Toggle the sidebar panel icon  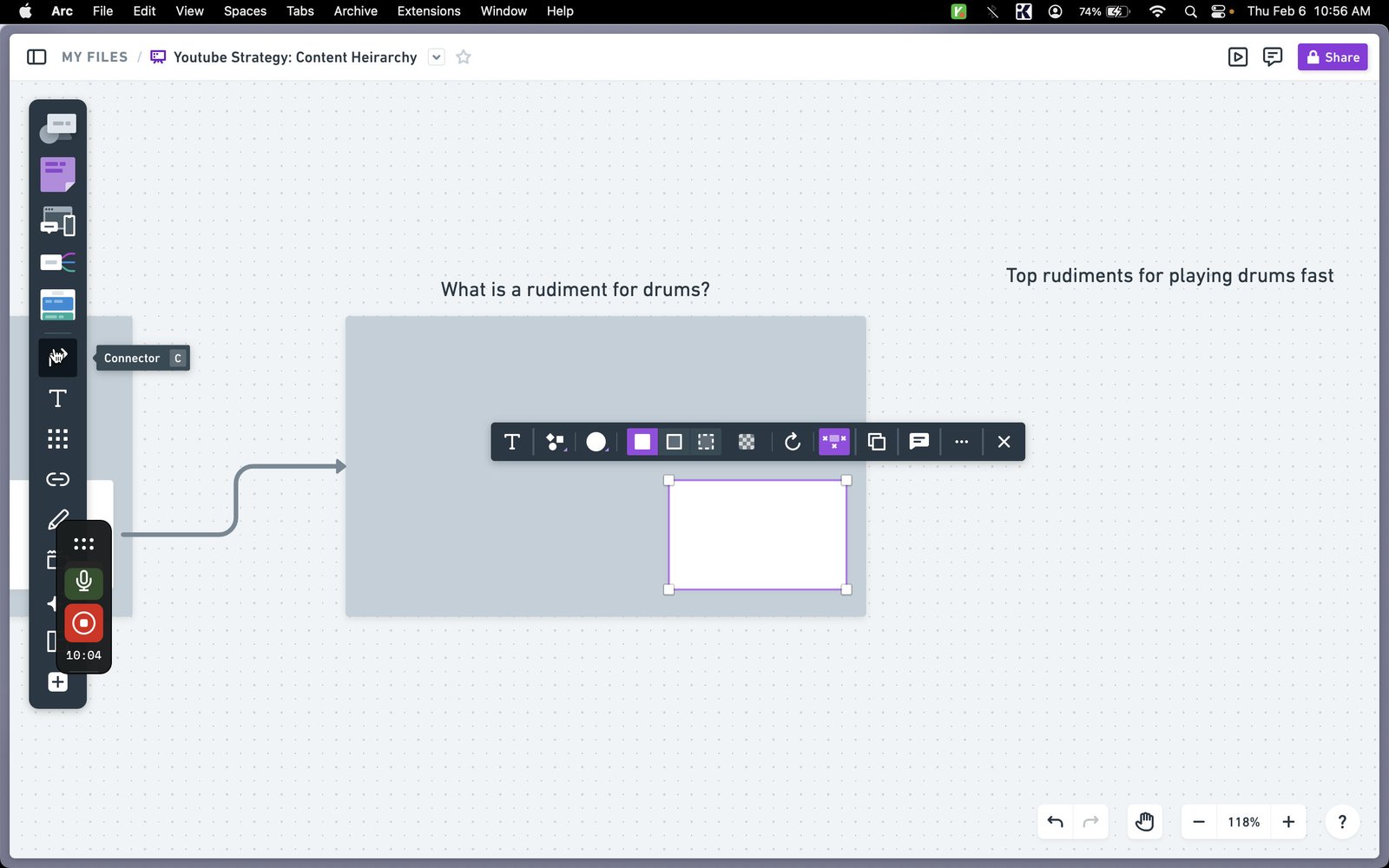36,57
